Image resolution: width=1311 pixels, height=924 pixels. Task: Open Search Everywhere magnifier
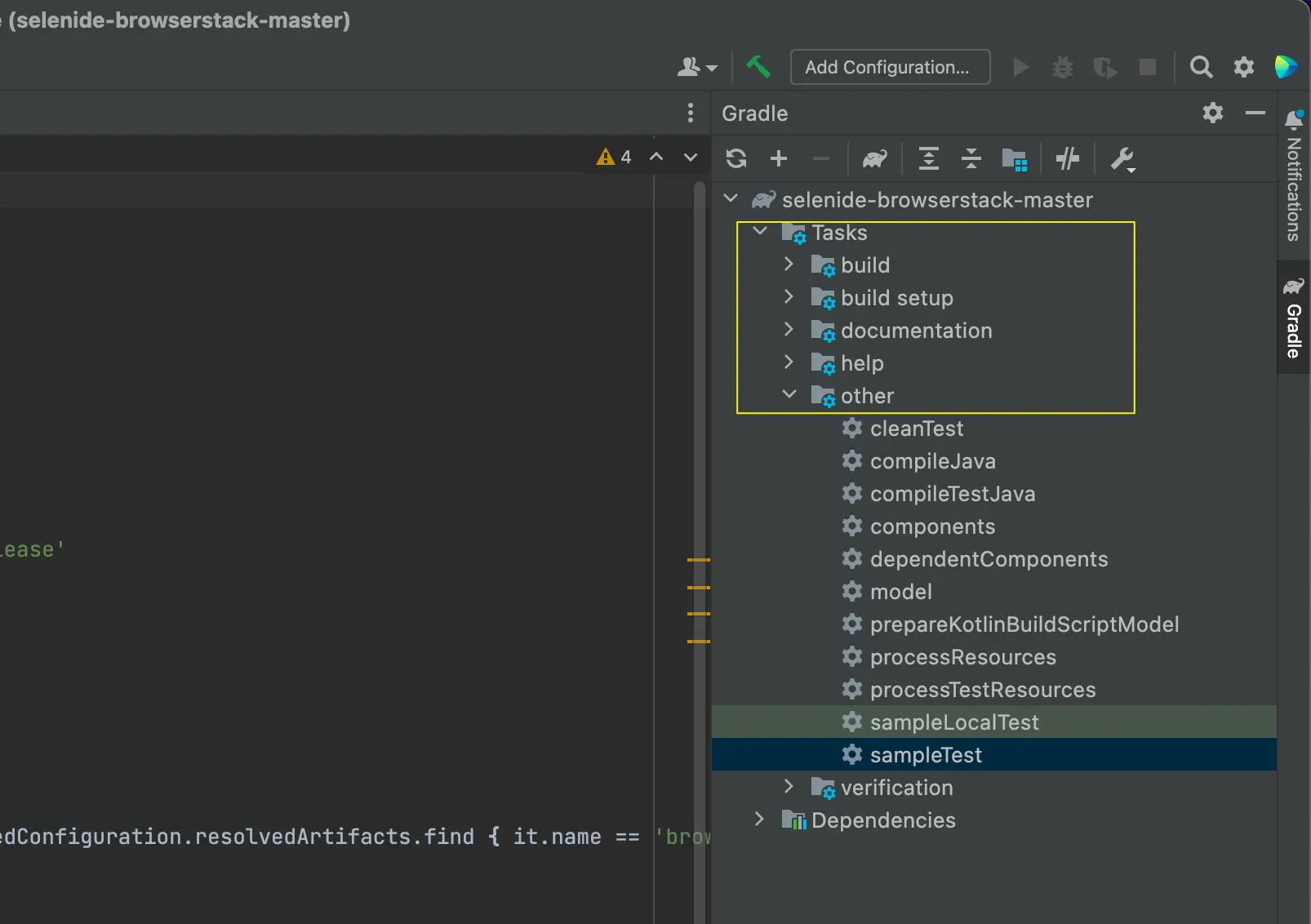[x=1201, y=67]
